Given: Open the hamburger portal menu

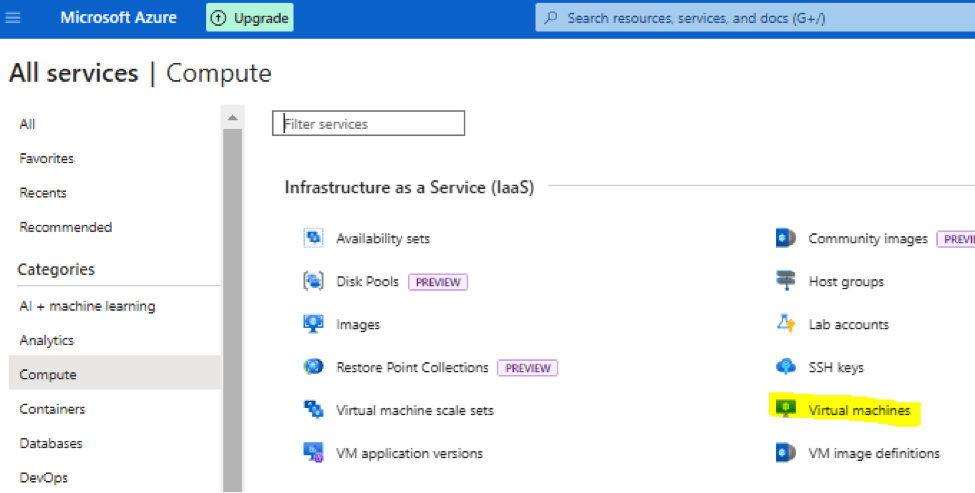Looking at the screenshot, I should pos(18,18).
